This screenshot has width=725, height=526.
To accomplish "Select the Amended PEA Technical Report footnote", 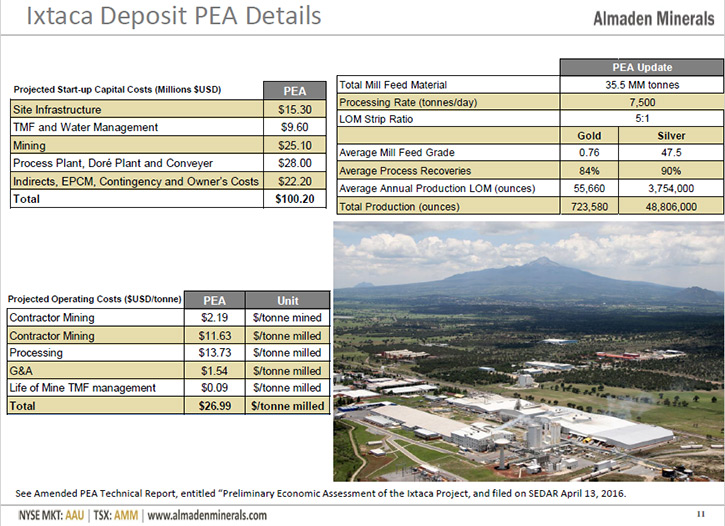I will click(x=320, y=493).
